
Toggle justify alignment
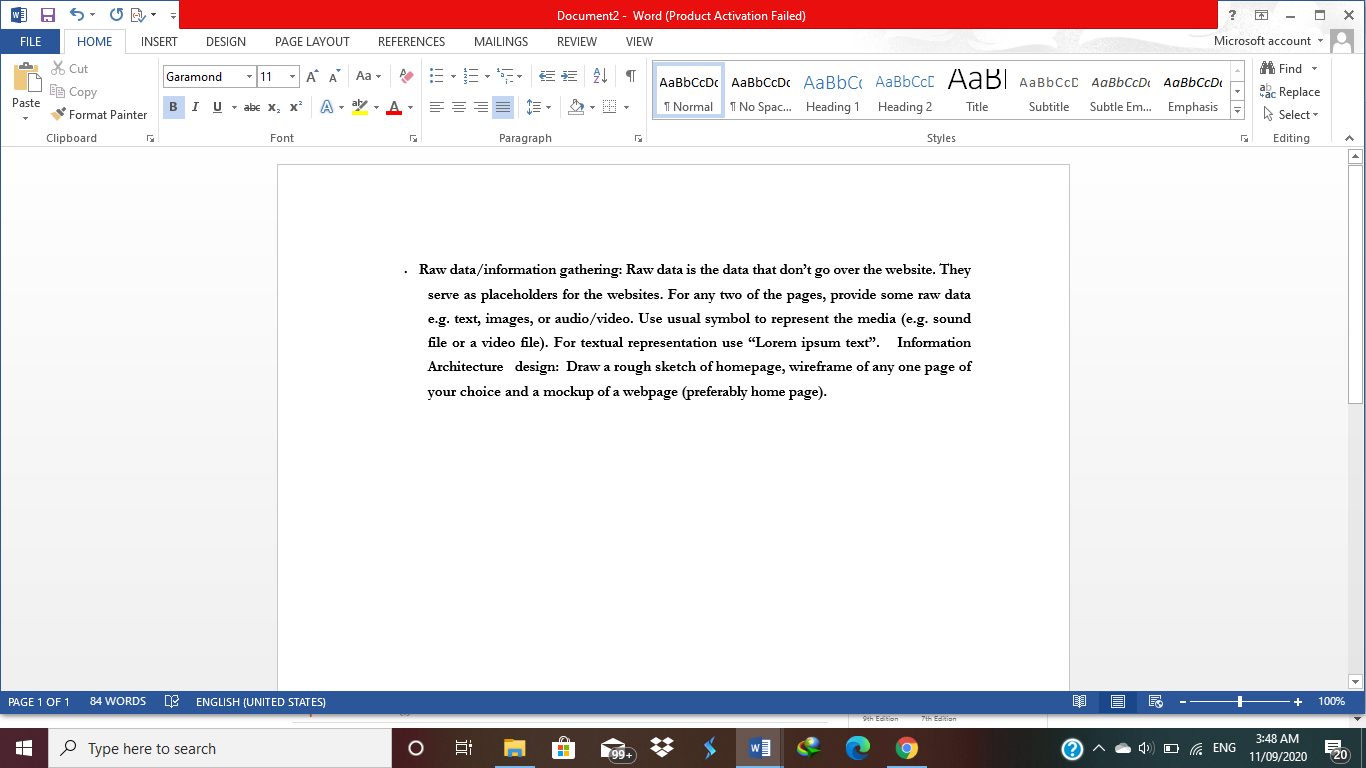[503, 107]
